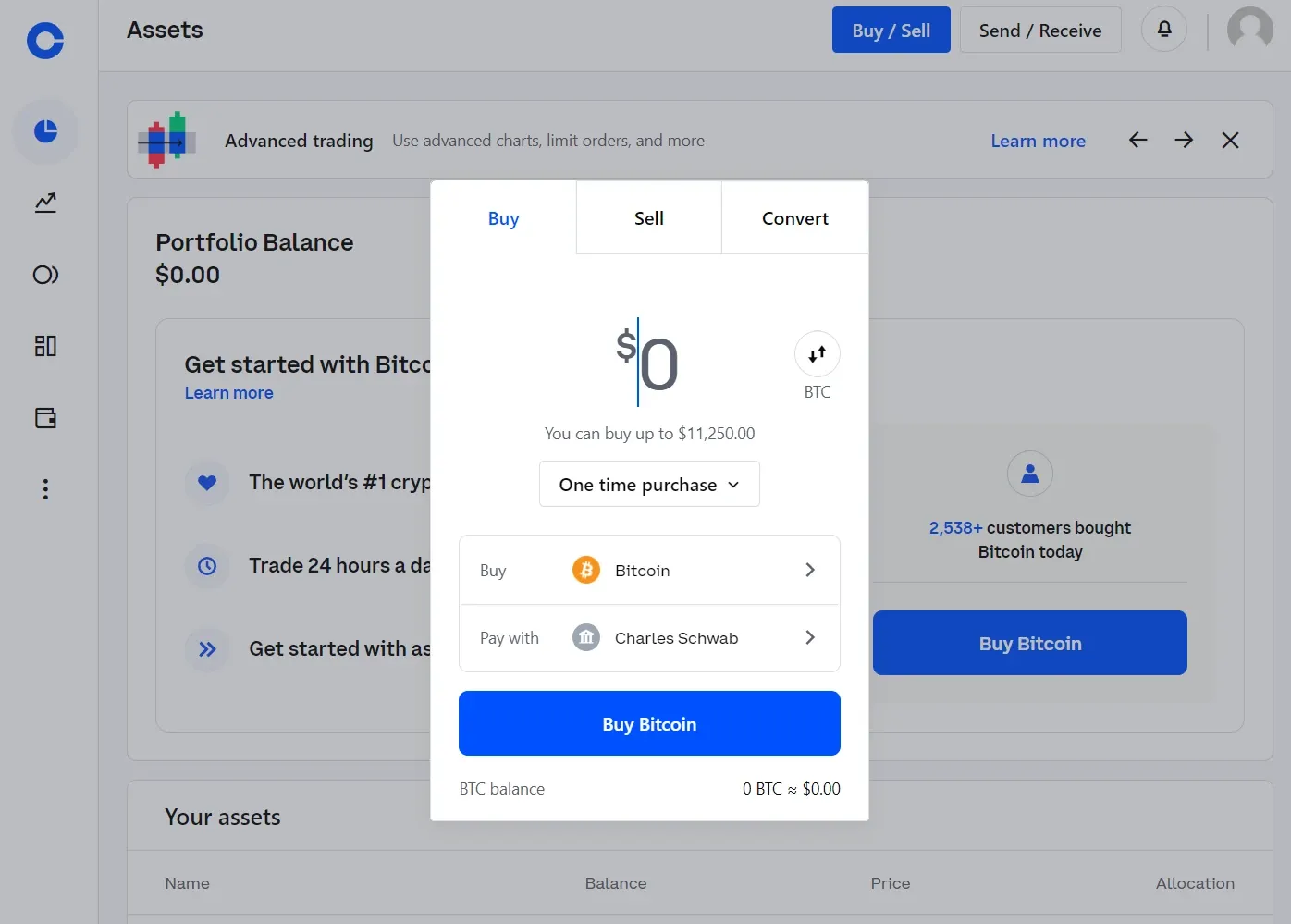Click the Coinbase logo in sidebar
The width and height of the screenshot is (1291, 924).
click(45, 40)
